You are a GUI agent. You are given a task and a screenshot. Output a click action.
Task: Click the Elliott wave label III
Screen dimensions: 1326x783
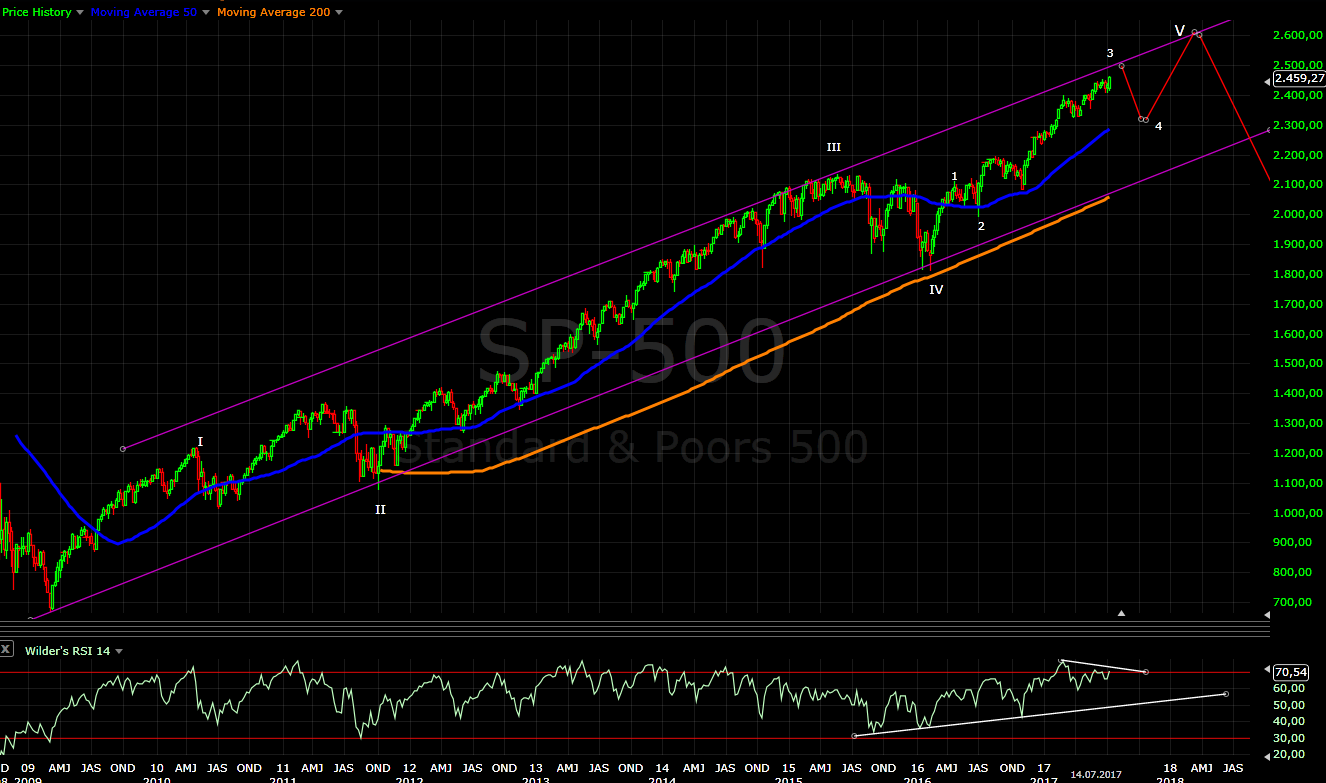click(833, 147)
